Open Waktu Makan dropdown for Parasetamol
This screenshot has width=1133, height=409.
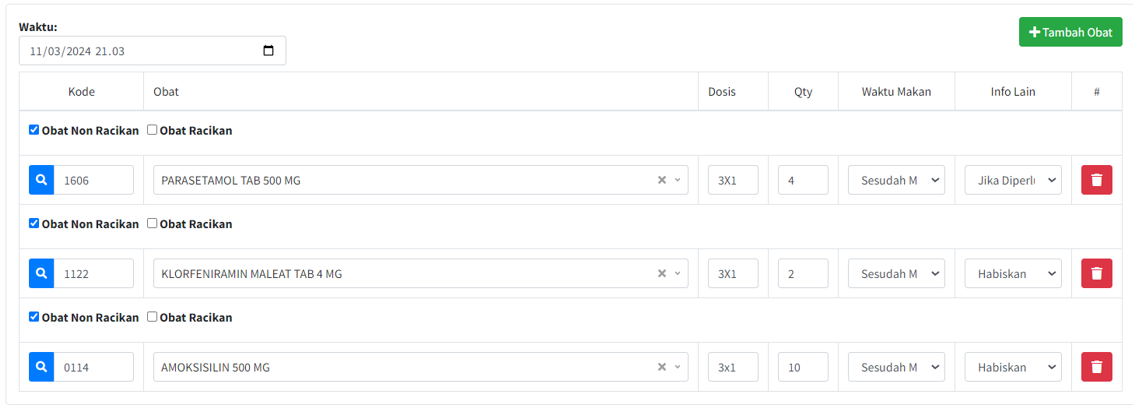tap(896, 180)
